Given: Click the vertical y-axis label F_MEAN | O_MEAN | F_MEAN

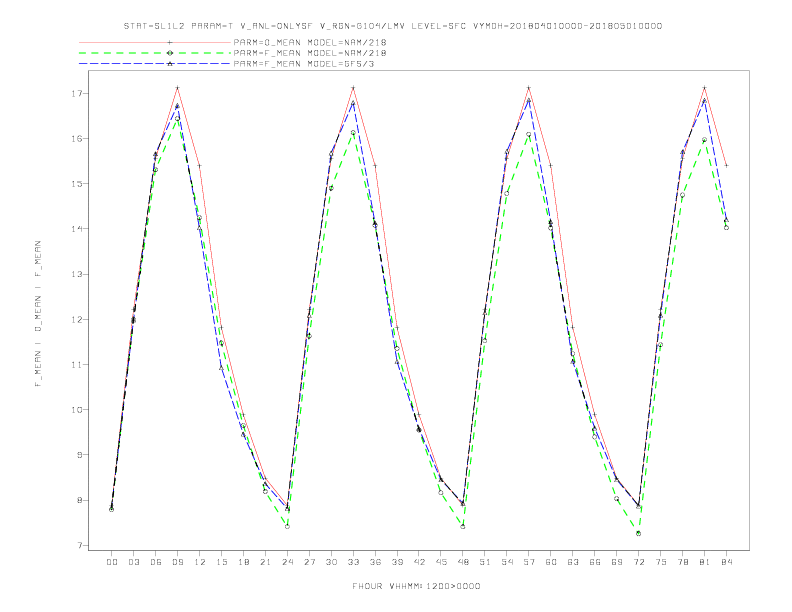Looking at the screenshot, I should coord(38,314).
